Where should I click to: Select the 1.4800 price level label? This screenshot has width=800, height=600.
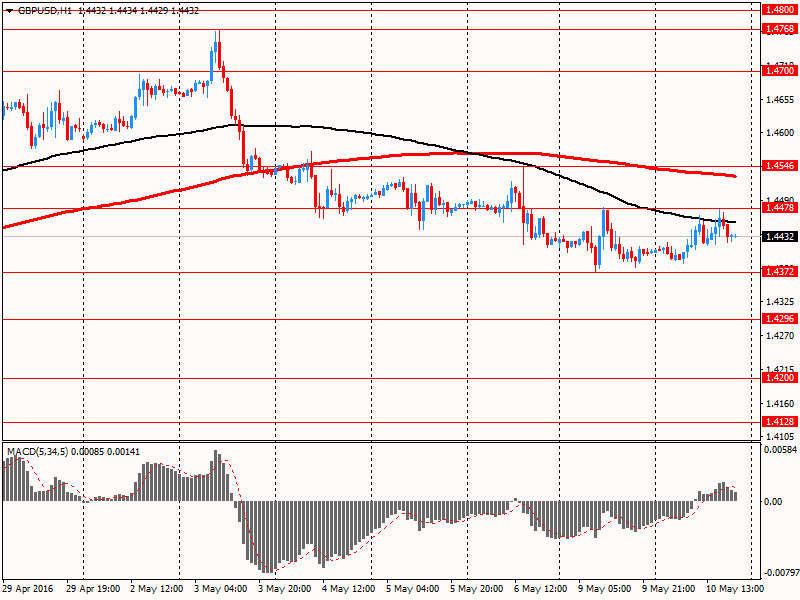coord(780,10)
